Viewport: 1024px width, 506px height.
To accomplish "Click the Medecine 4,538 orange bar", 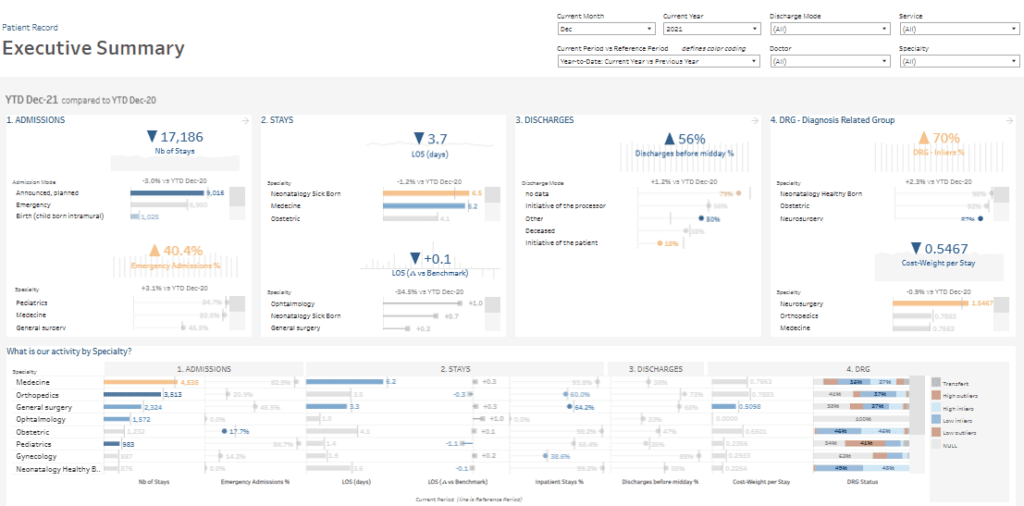I will coord(141,382).
